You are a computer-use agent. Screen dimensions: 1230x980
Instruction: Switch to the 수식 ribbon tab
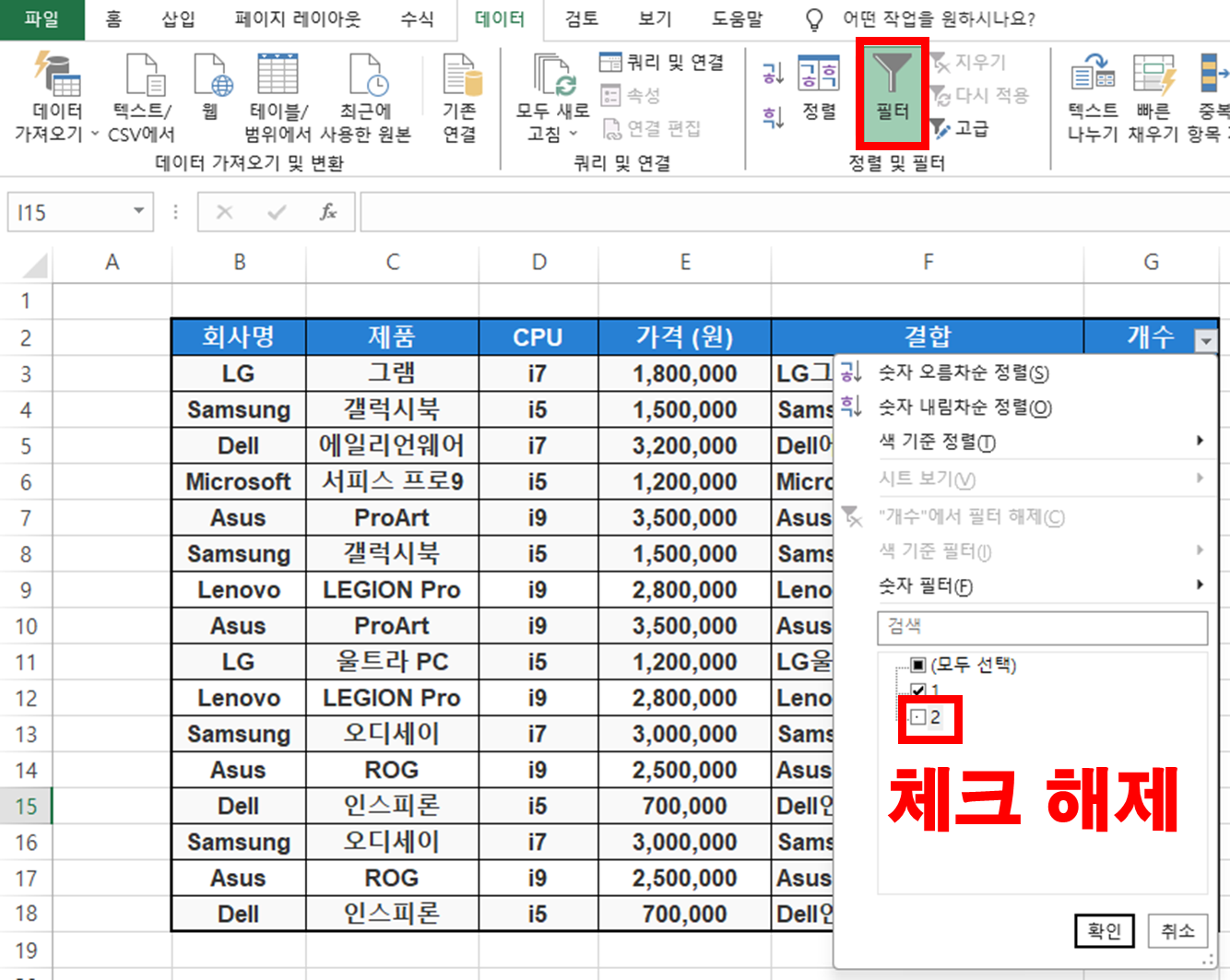(417, 19)
